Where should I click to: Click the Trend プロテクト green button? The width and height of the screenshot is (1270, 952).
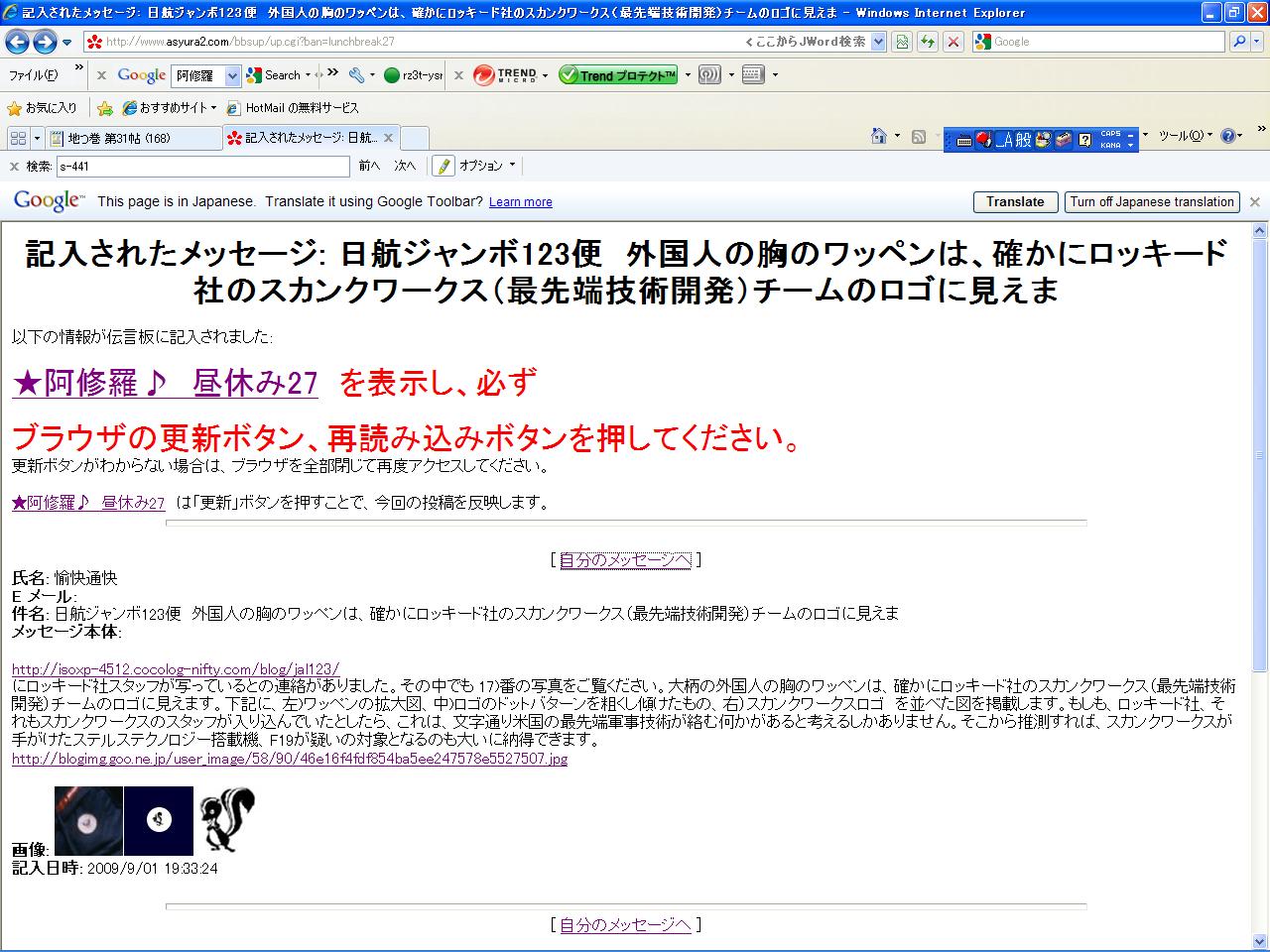[x=617, y=75]
